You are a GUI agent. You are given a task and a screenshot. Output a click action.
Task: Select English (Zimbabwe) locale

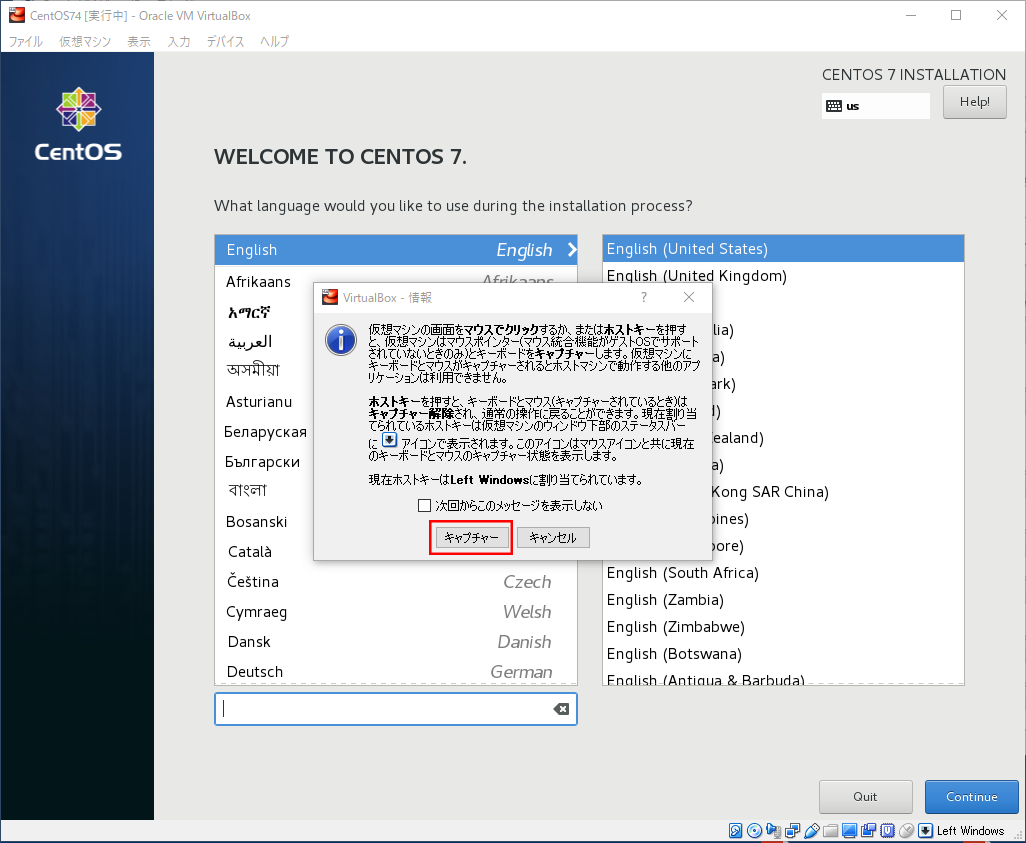click(x=783, y=626)
